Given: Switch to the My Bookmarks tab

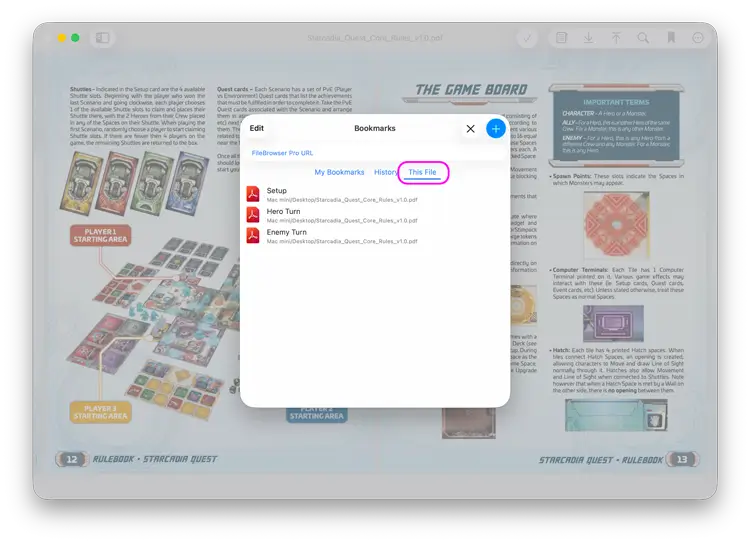Looking at the screenshot, I should [x=339, y=173].
